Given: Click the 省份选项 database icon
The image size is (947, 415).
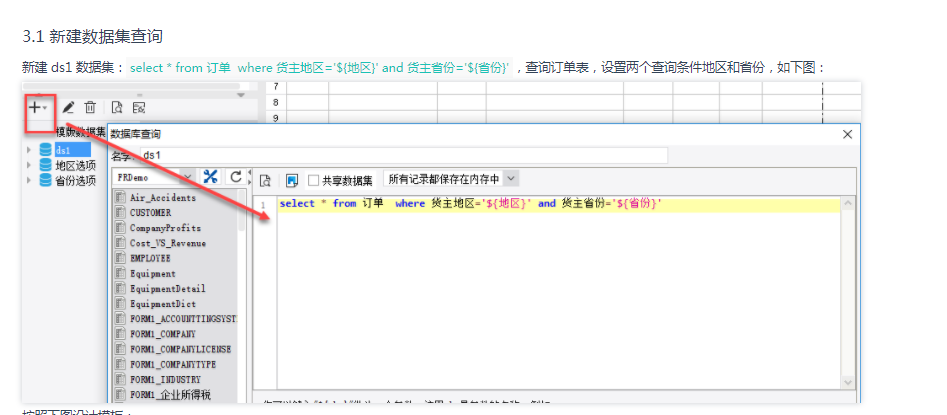Looking at the screenshot, I should (x=45, y=179).
